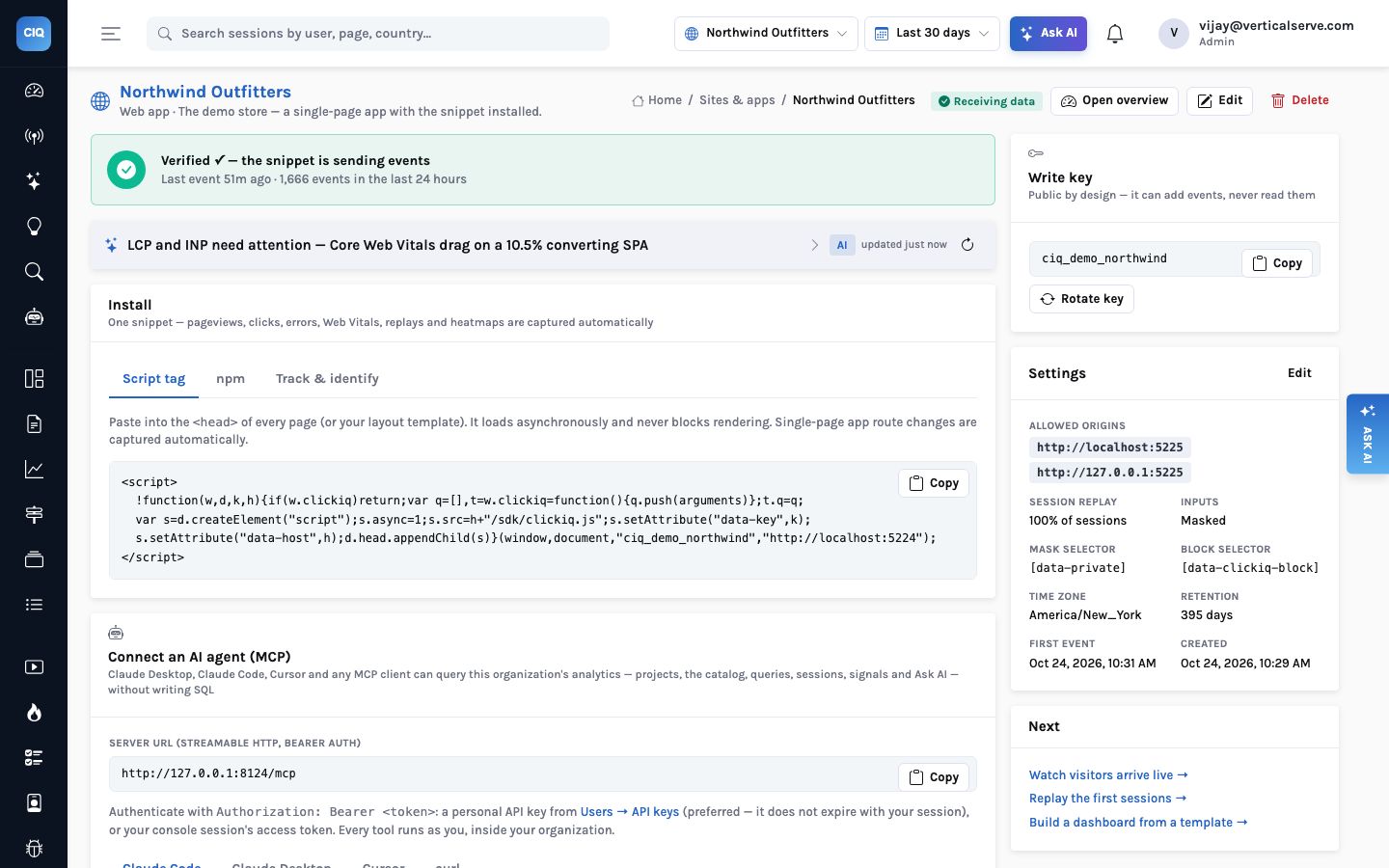Click the CIQ logo

click(34, 33)
